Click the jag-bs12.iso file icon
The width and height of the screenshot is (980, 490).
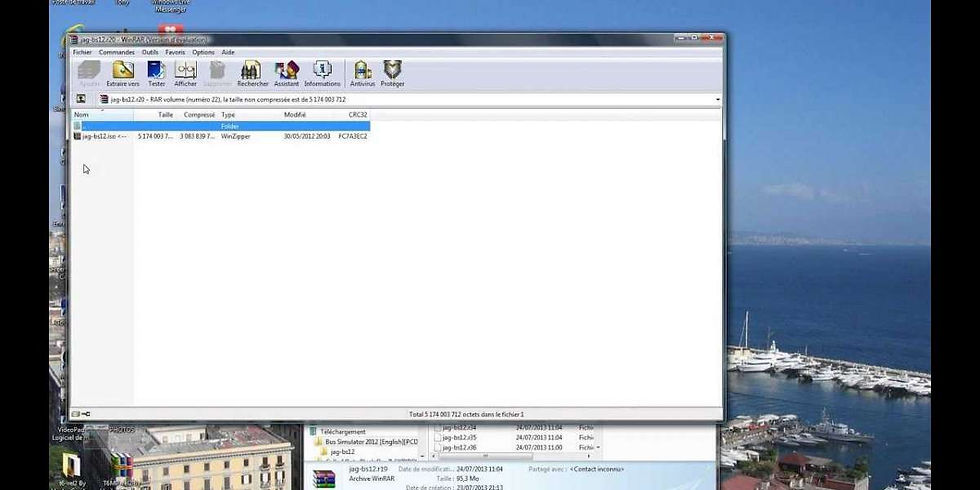tap(78, 136)
